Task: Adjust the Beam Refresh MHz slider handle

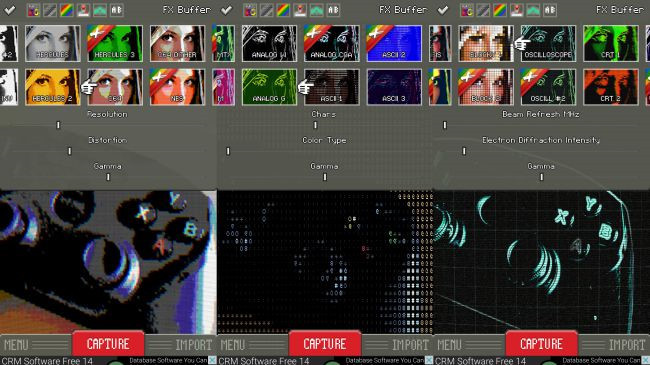Action: (x=445, y=125)
